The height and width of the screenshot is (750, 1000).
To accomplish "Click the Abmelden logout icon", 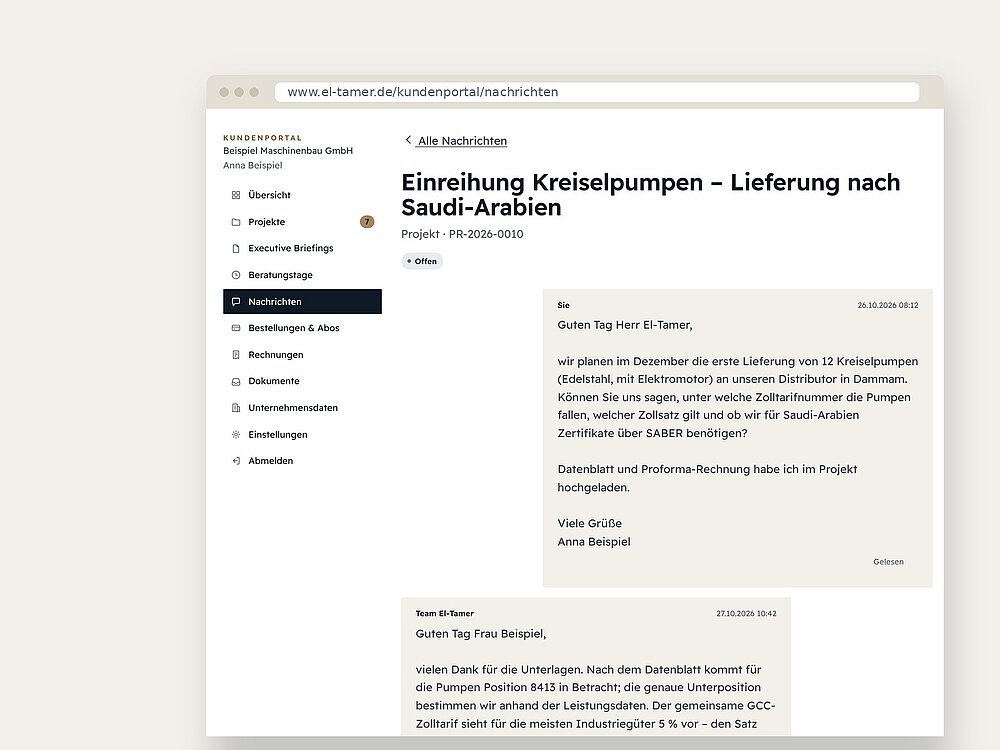I will [x=236, y=461].
